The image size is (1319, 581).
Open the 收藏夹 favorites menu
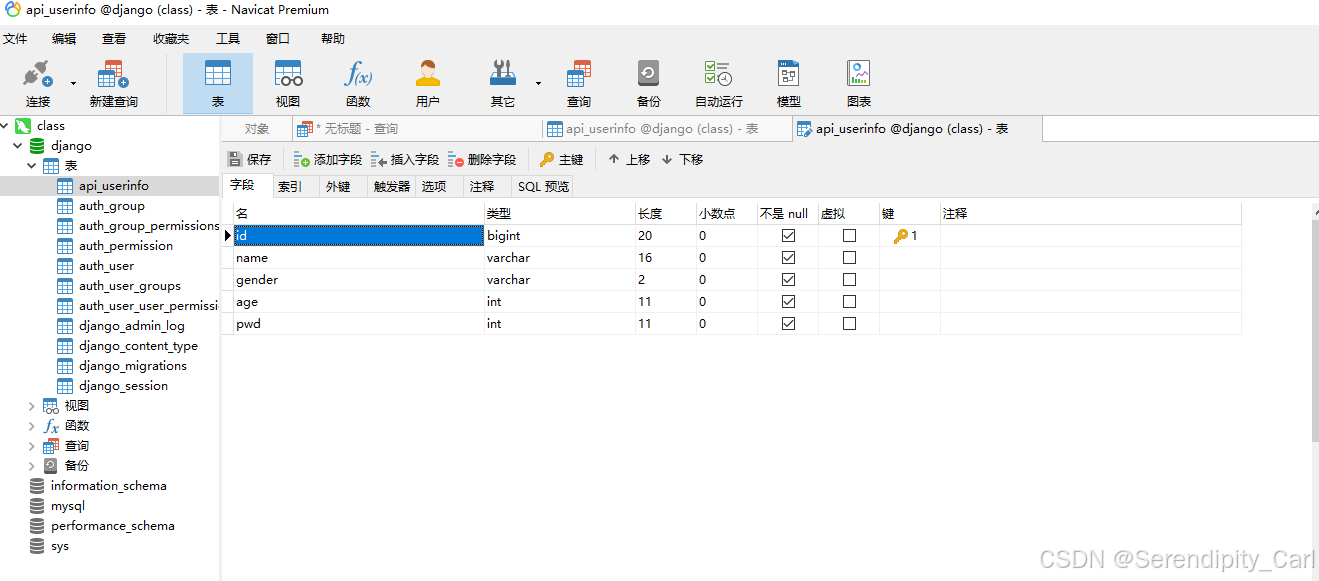171,39
